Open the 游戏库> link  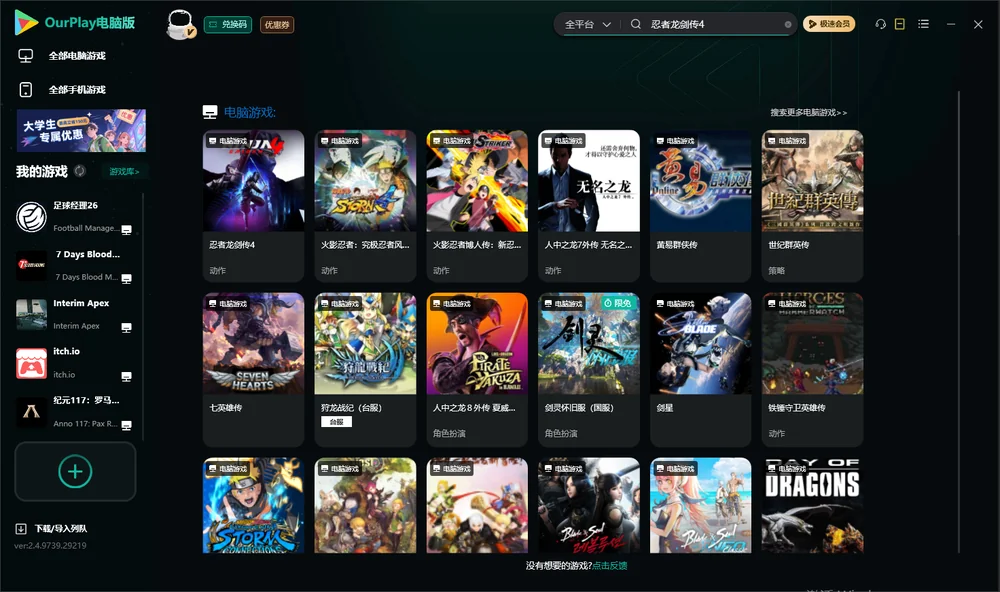124,171
